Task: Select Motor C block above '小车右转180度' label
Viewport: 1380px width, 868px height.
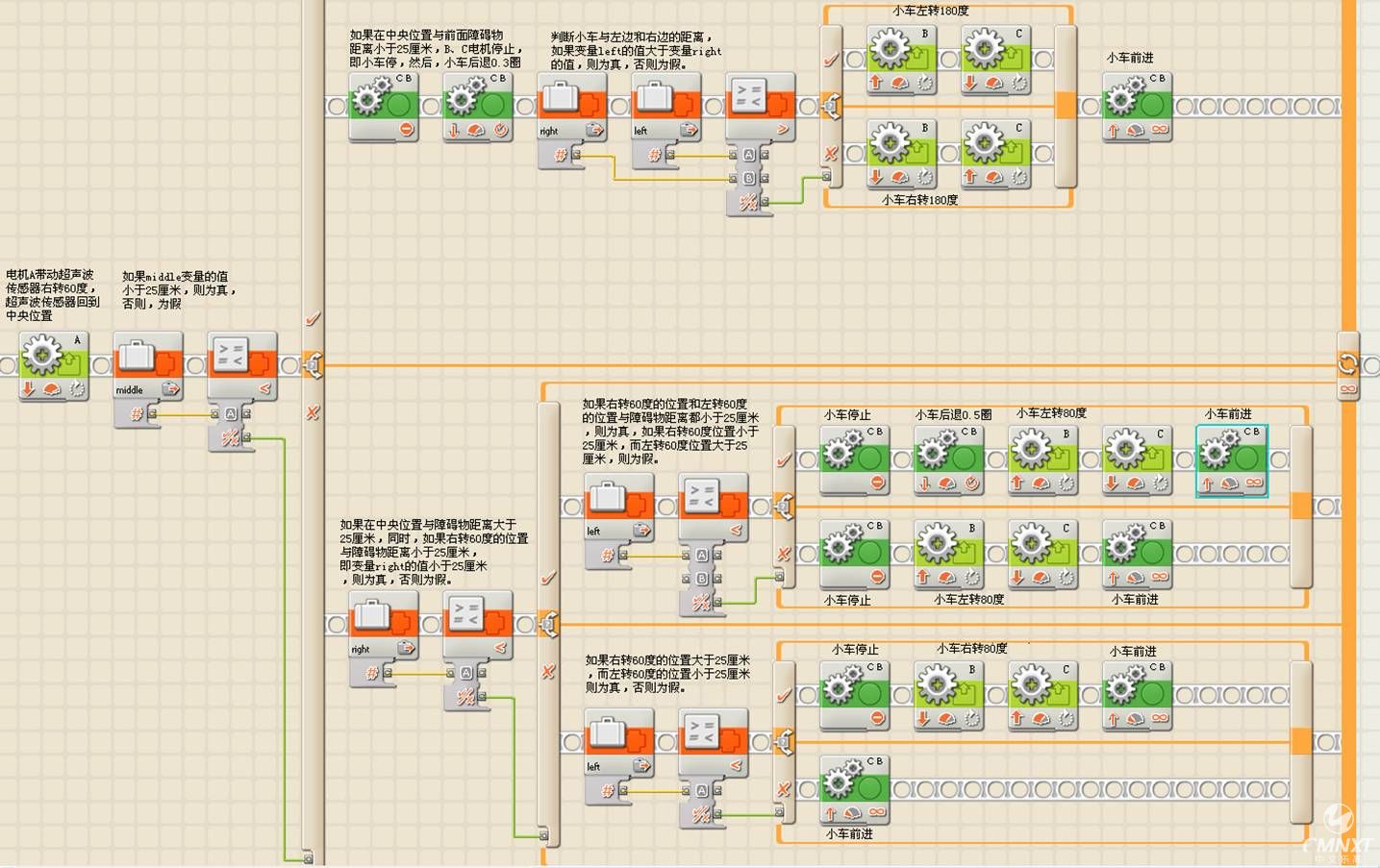Action: [x=996, y=153]
